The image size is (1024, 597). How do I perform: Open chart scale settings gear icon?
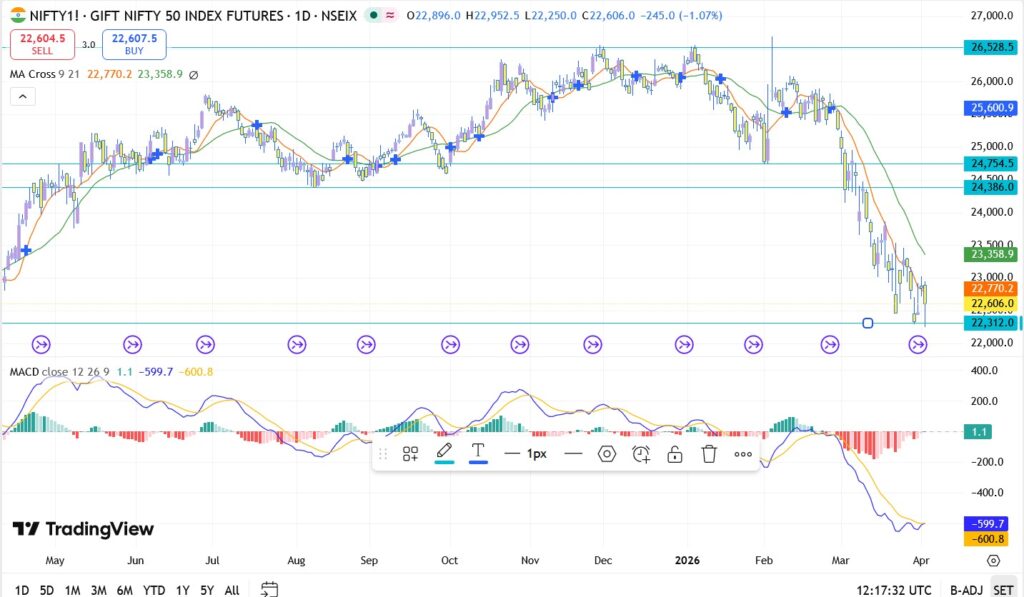pos(993,561)
